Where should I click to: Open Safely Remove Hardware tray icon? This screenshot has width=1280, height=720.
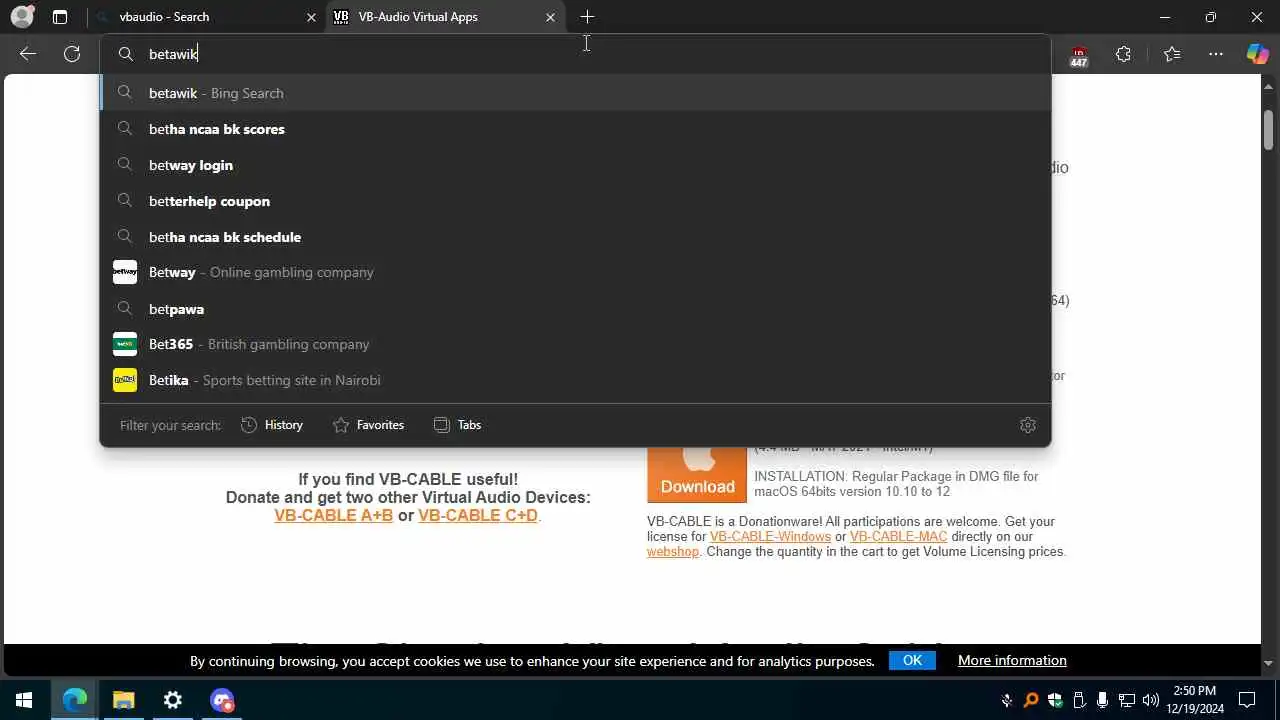(1079, 700)
